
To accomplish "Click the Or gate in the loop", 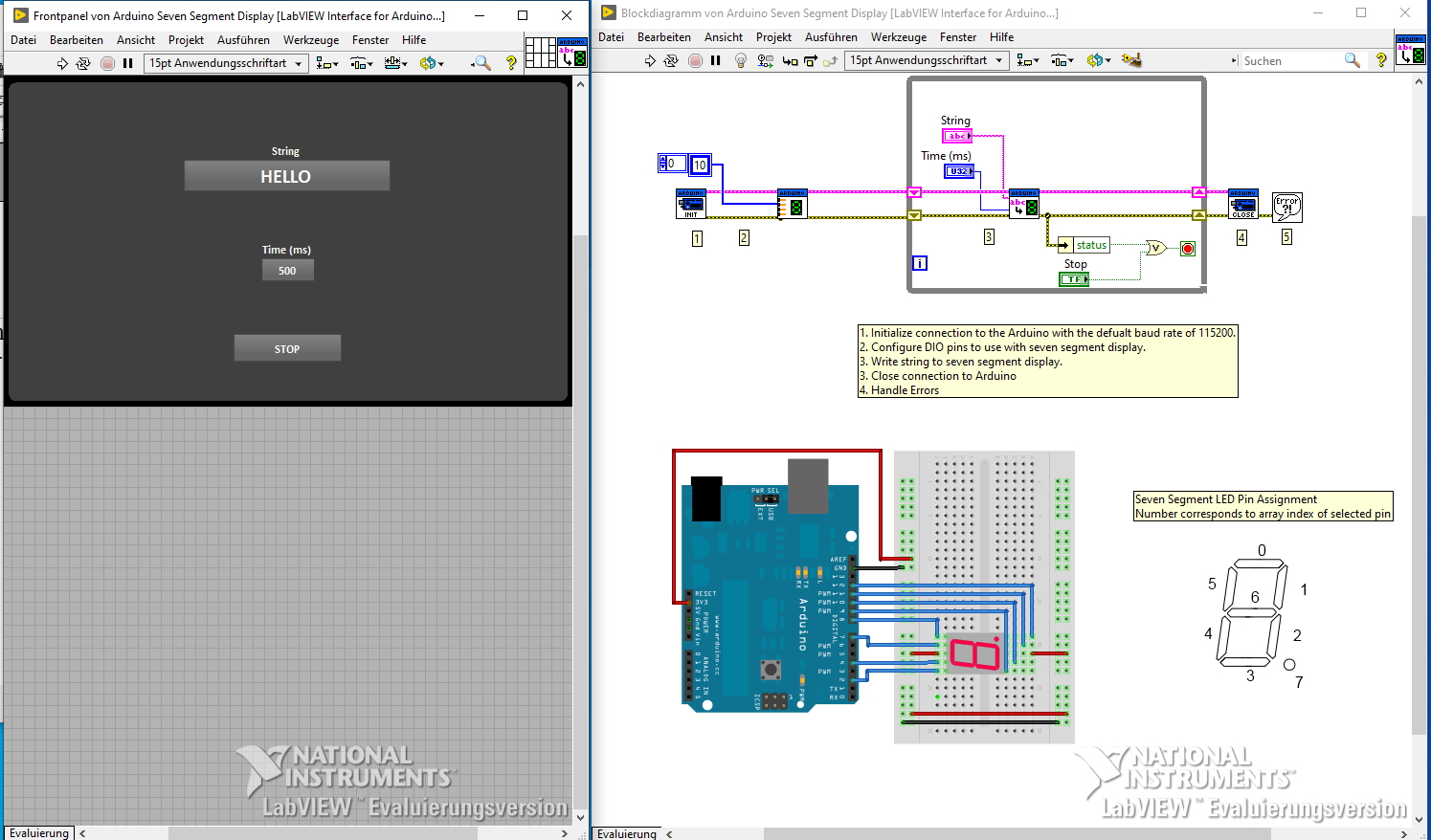I will coord(1155,248).
